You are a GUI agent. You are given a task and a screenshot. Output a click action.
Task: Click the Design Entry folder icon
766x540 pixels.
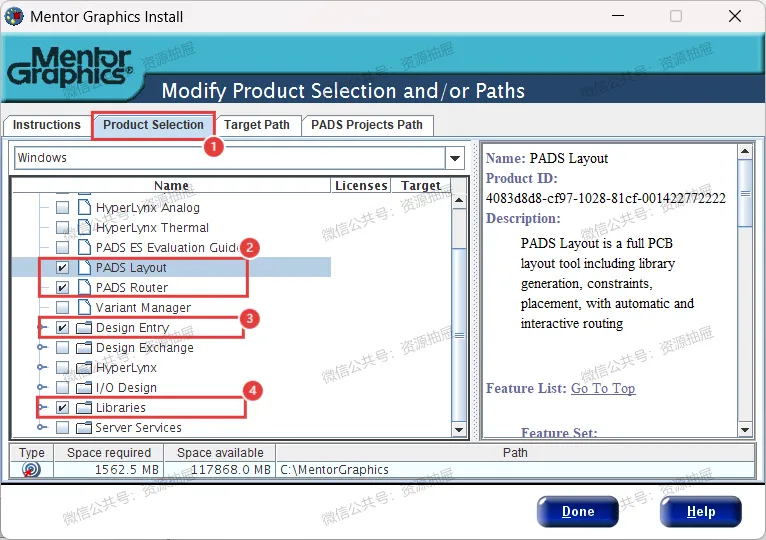[x=84, y=327]
